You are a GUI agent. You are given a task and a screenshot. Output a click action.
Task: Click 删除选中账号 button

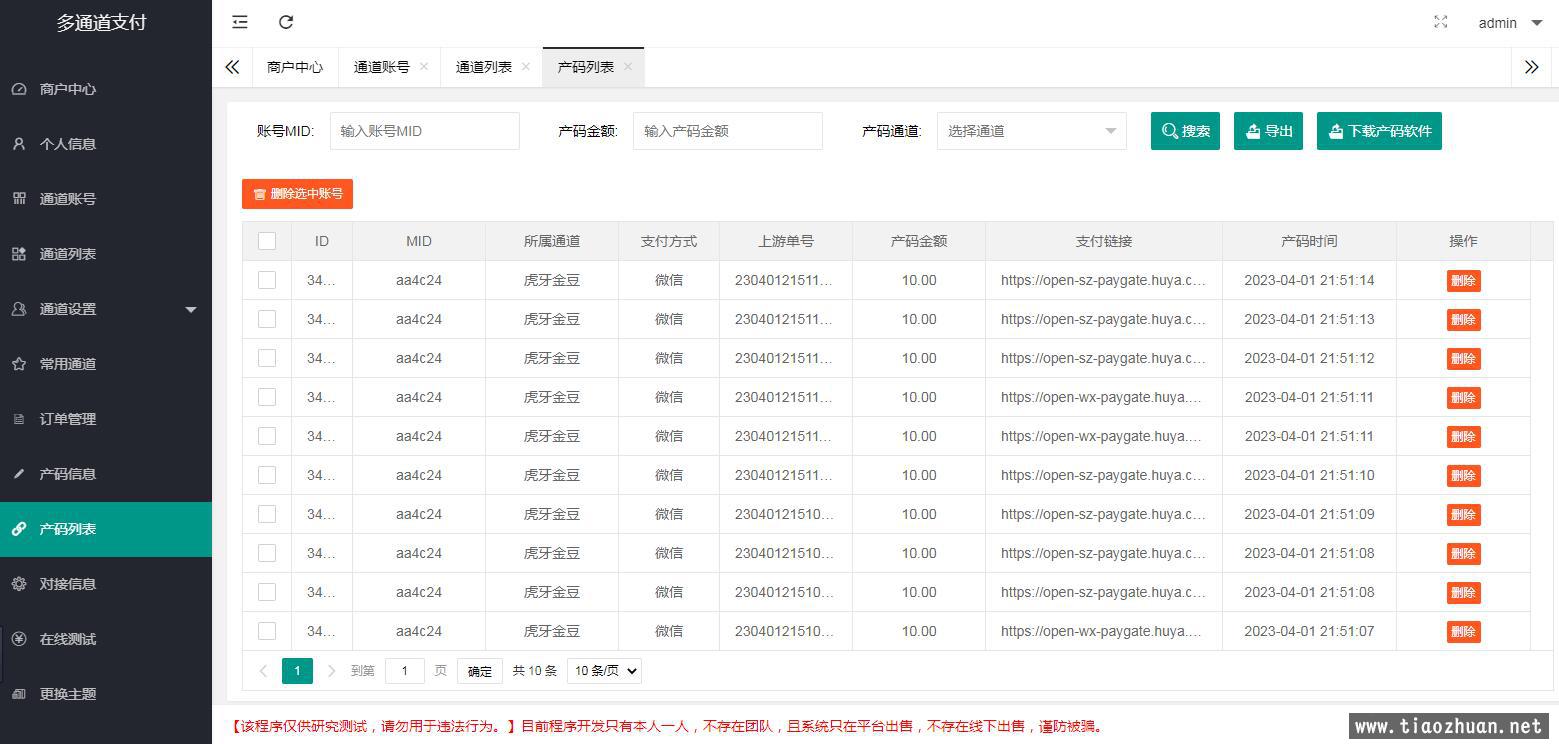[x=297, y=194]
